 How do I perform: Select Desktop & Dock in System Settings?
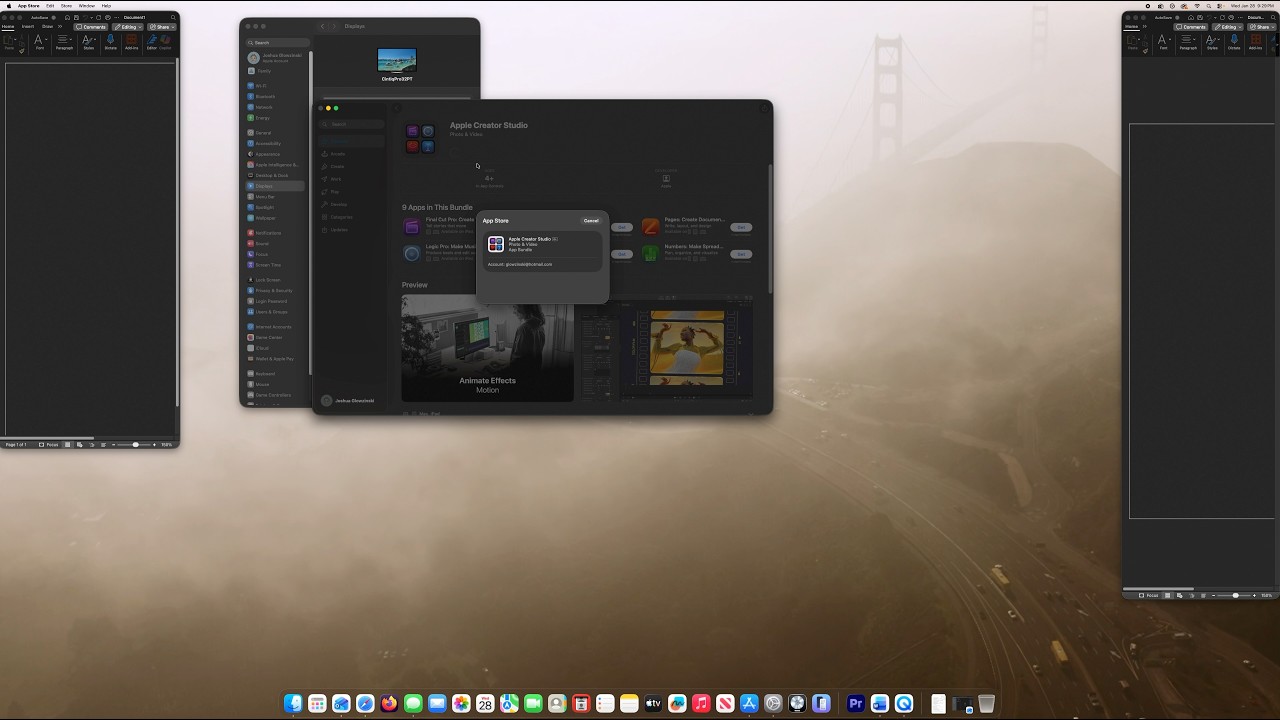click(x=277, y=175)
